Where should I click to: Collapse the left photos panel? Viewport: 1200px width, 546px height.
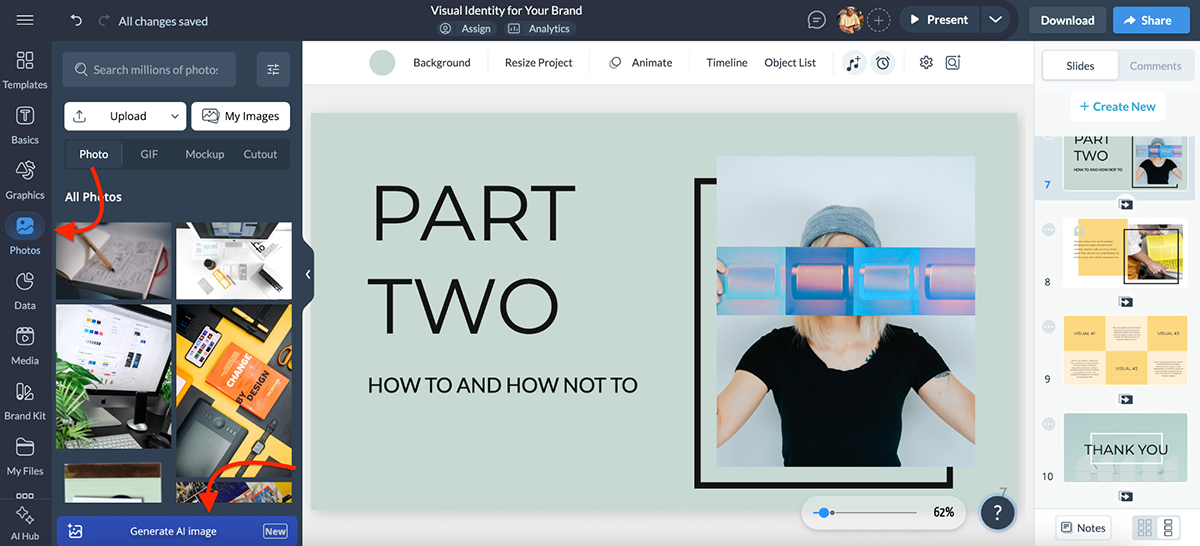coord(308,274)
